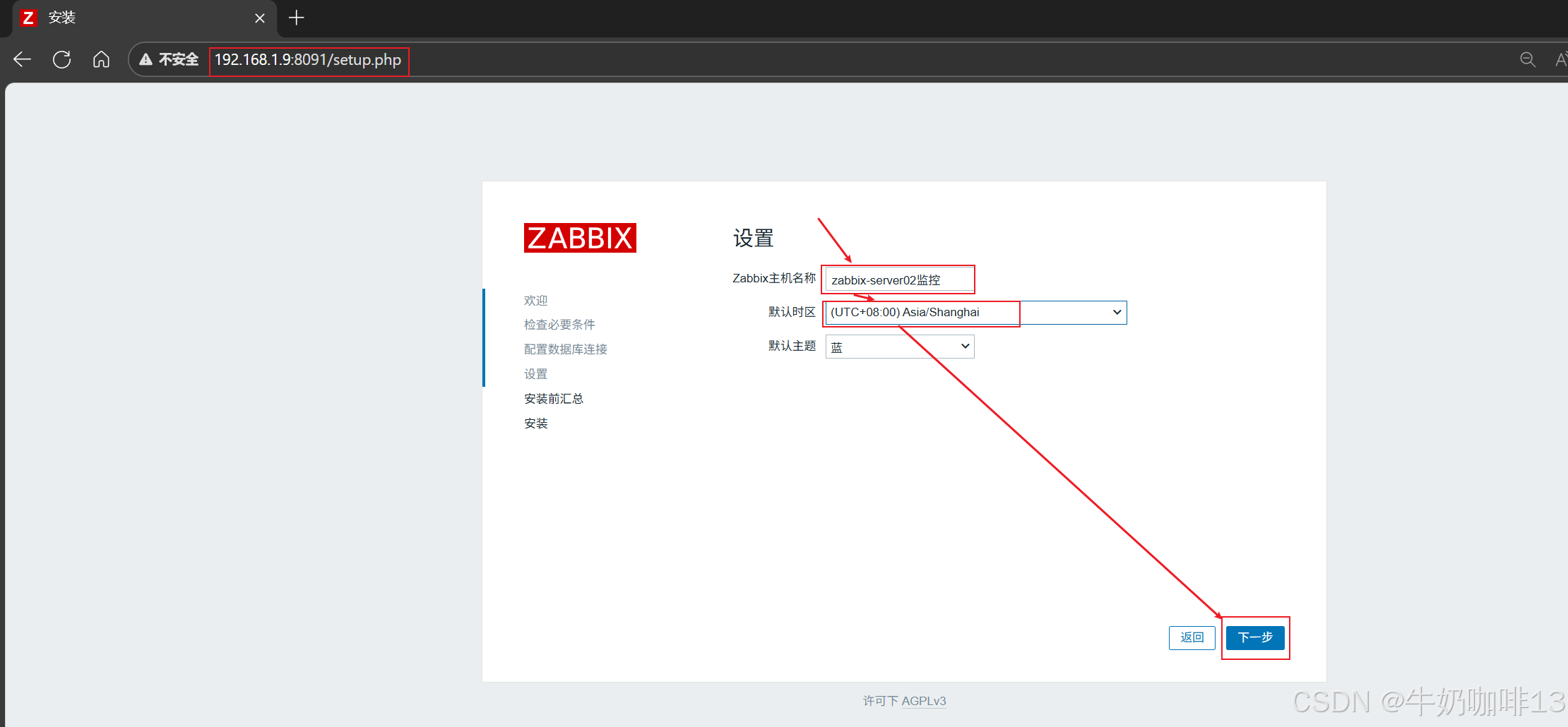Click the not secure warning icon
Screen dimensions: 1568x727
pos(146,59)
